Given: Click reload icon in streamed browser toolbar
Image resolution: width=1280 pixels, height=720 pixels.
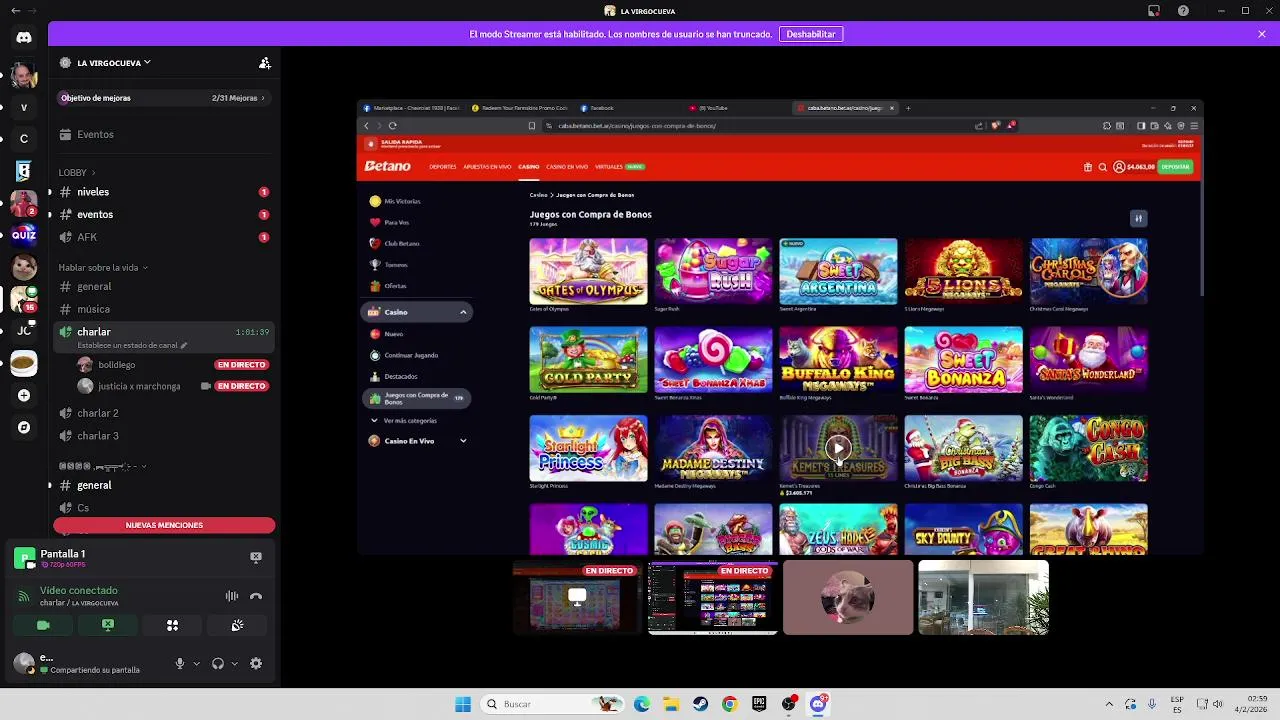Looking at the screenshot, I should click(x=392, y=126).
